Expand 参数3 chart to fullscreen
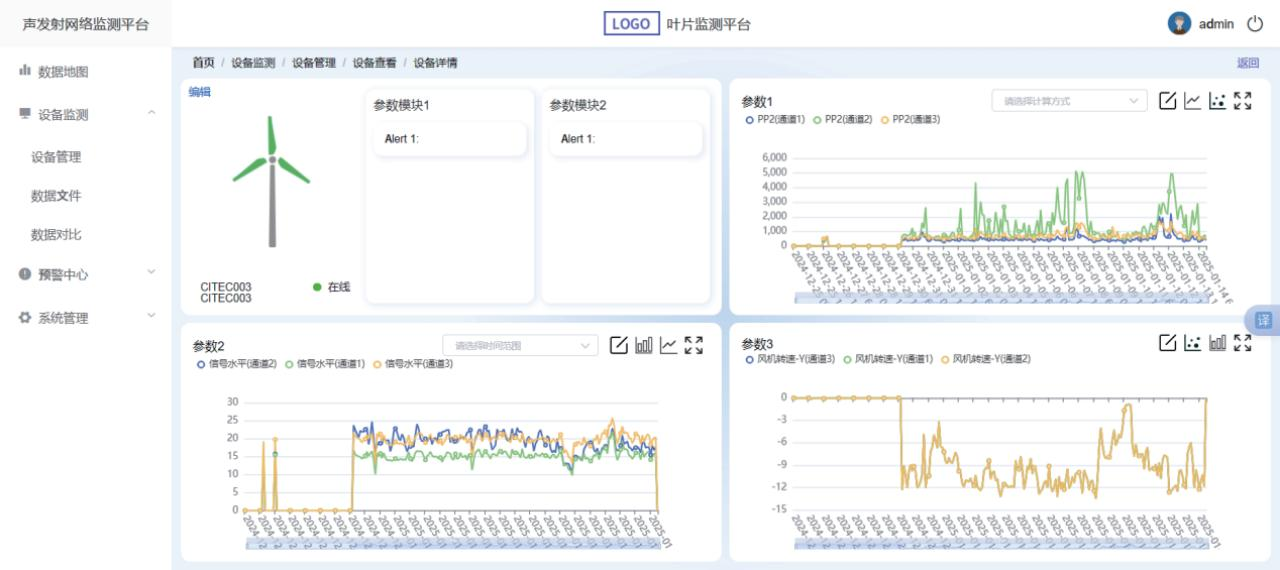 point(1243,343)
